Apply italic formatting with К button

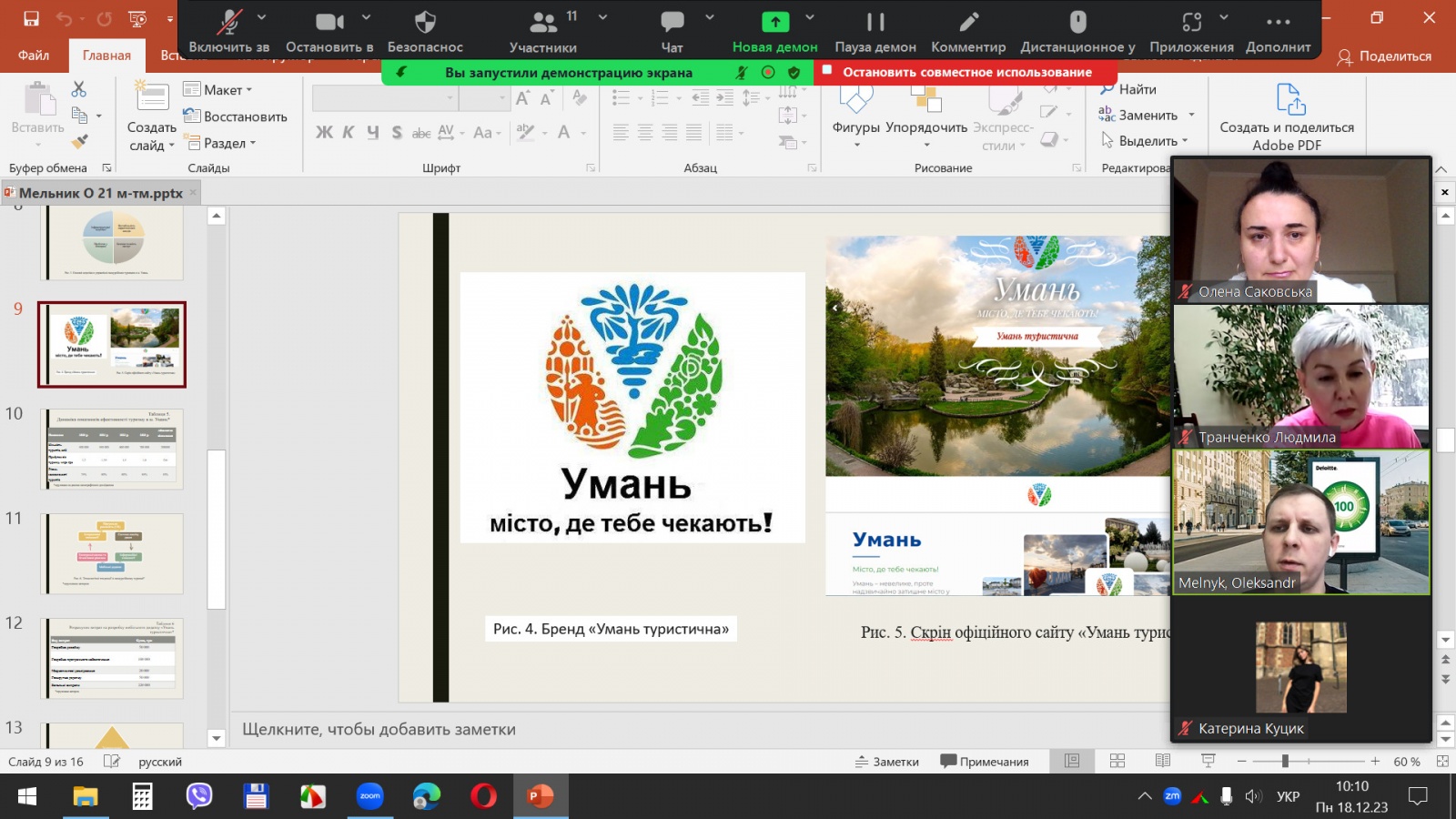pyautogui.click(x=349, y=132)
